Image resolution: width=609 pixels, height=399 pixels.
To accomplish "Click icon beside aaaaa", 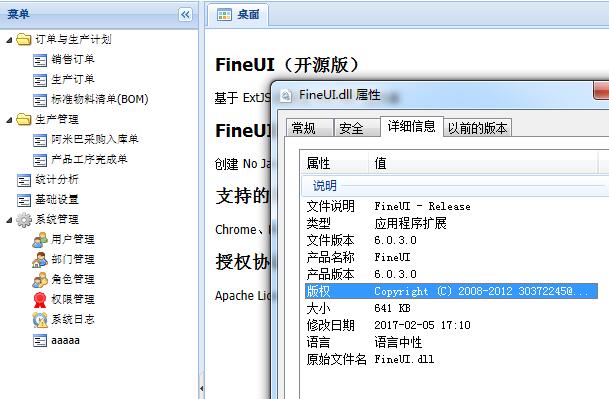I will (x=40, y=341).
